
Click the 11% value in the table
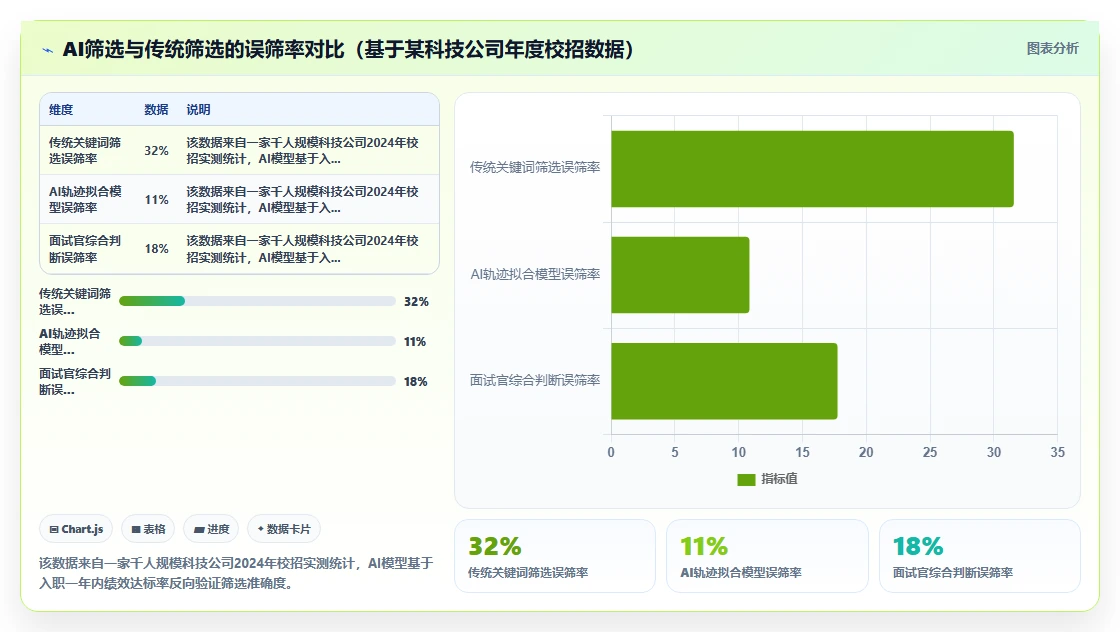click(156, 200)
